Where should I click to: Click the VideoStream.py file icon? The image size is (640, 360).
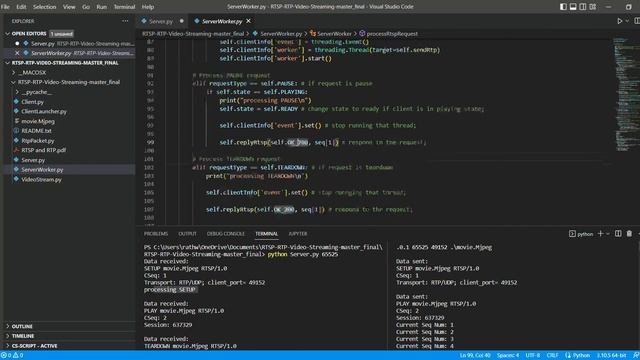pos(16,179)
